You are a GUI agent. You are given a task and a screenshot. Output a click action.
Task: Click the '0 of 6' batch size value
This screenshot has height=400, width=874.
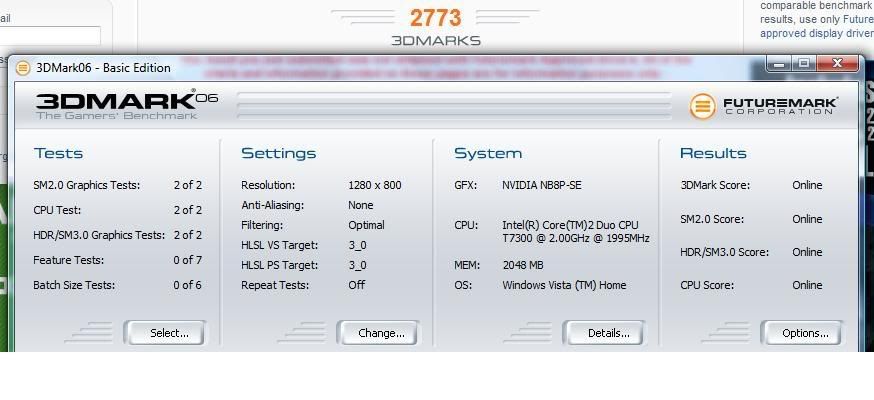tap(187, 285)
